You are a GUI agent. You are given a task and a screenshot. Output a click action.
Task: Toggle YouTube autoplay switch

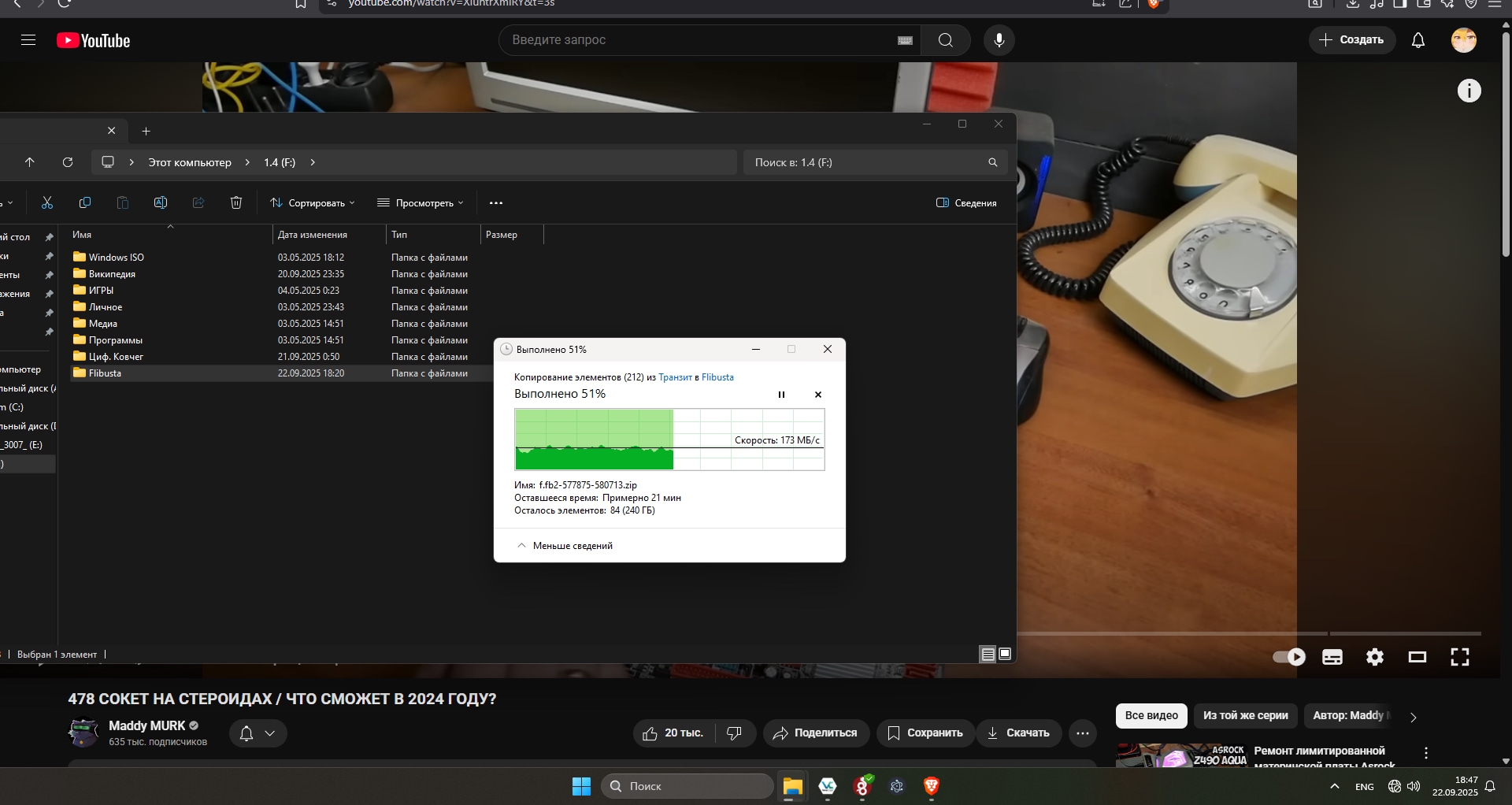(x=1289, y=657)
